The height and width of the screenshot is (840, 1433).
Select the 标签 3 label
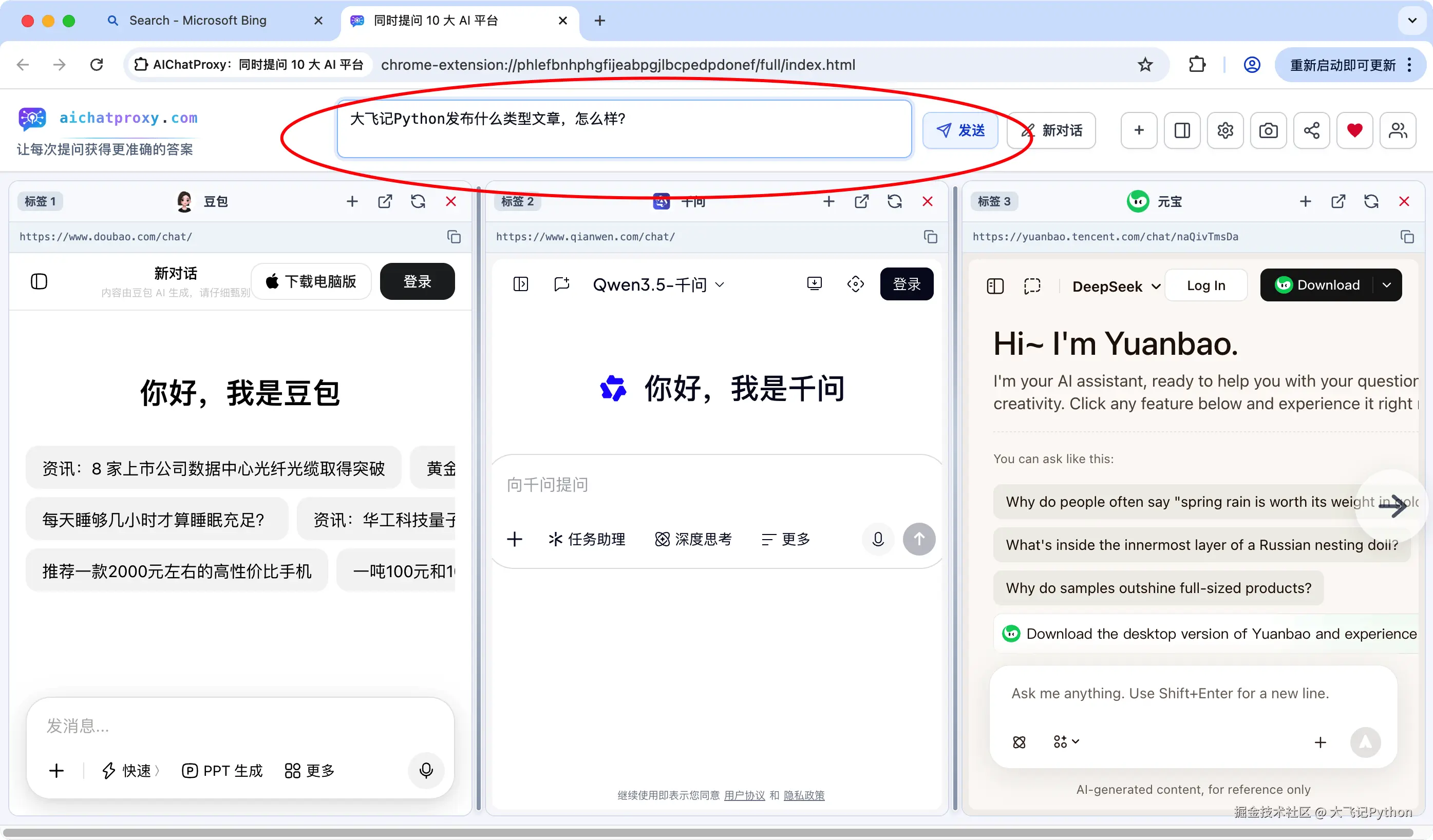(x=993, y=201)
